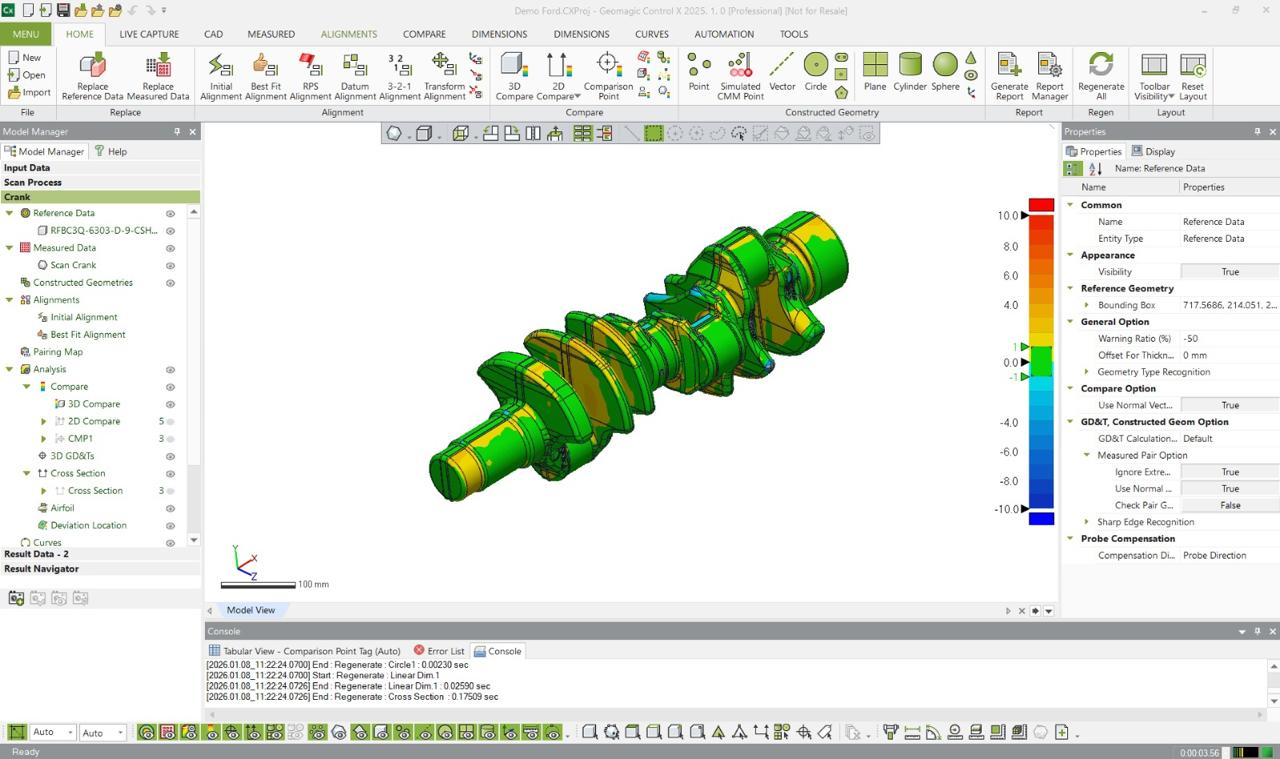Expand the Bounding Box property

click(x=1087, y=305)
